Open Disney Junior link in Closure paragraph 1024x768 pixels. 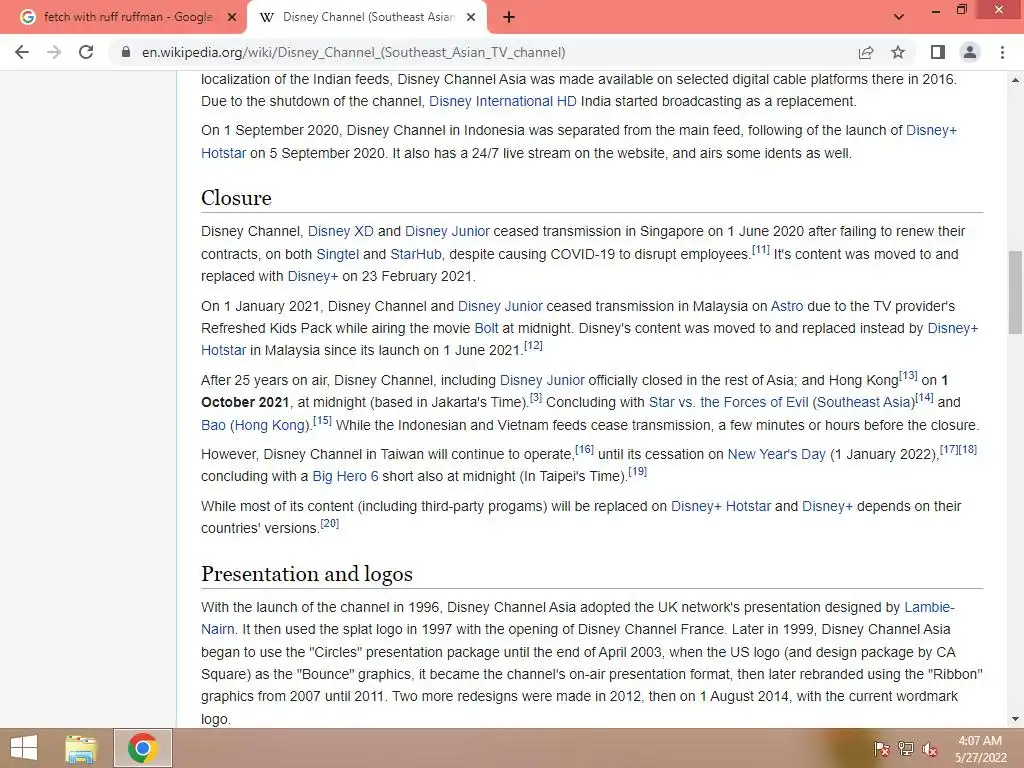(x=447, y=231)
